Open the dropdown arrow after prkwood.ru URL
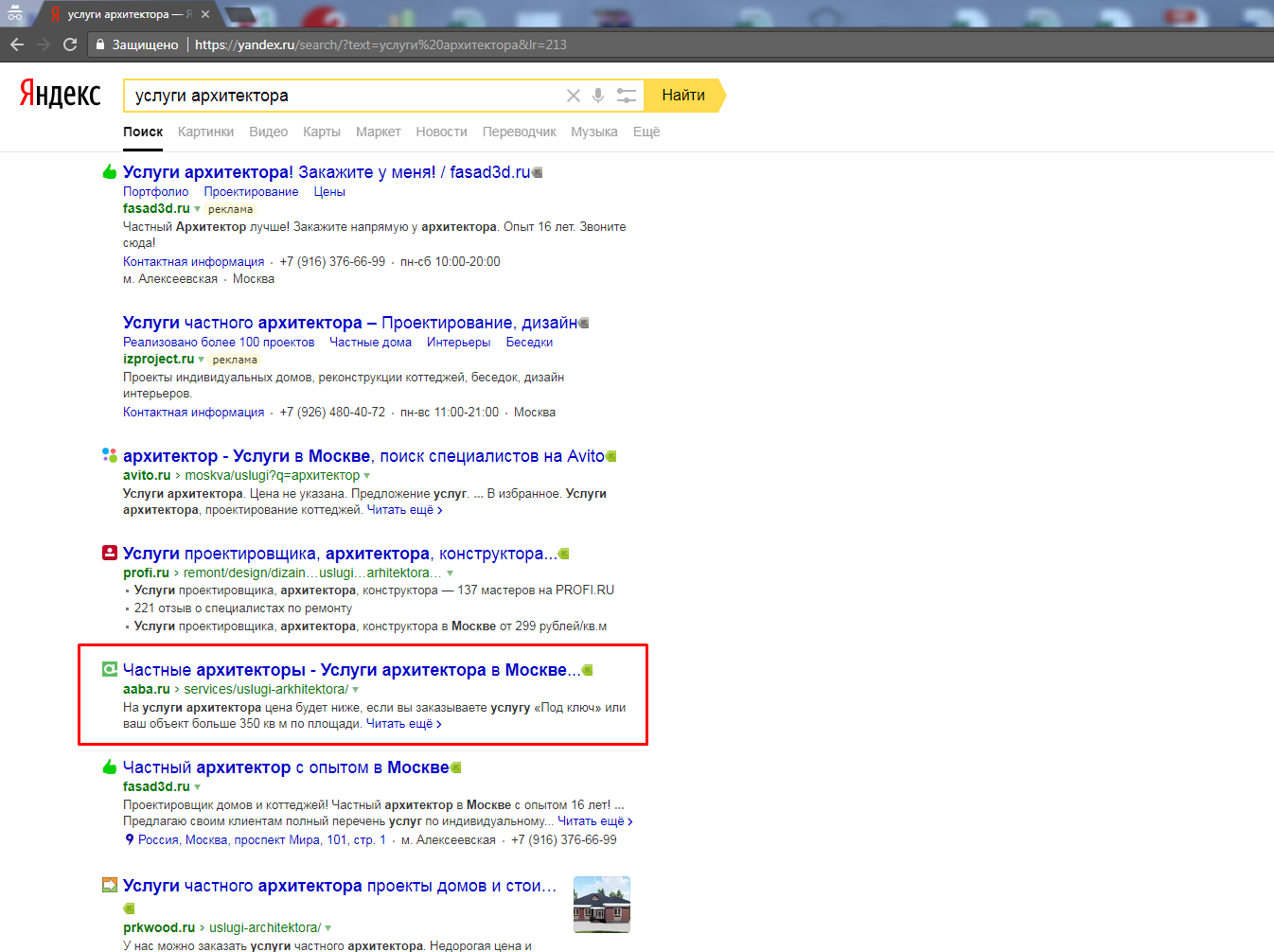 pyautogui.click(x=328, y=928)
